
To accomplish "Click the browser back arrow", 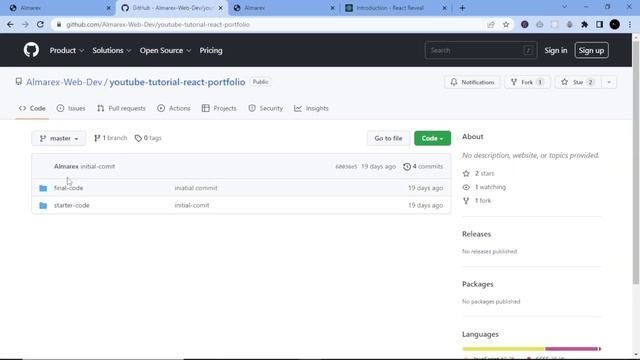I will click(x=10, y=24).
